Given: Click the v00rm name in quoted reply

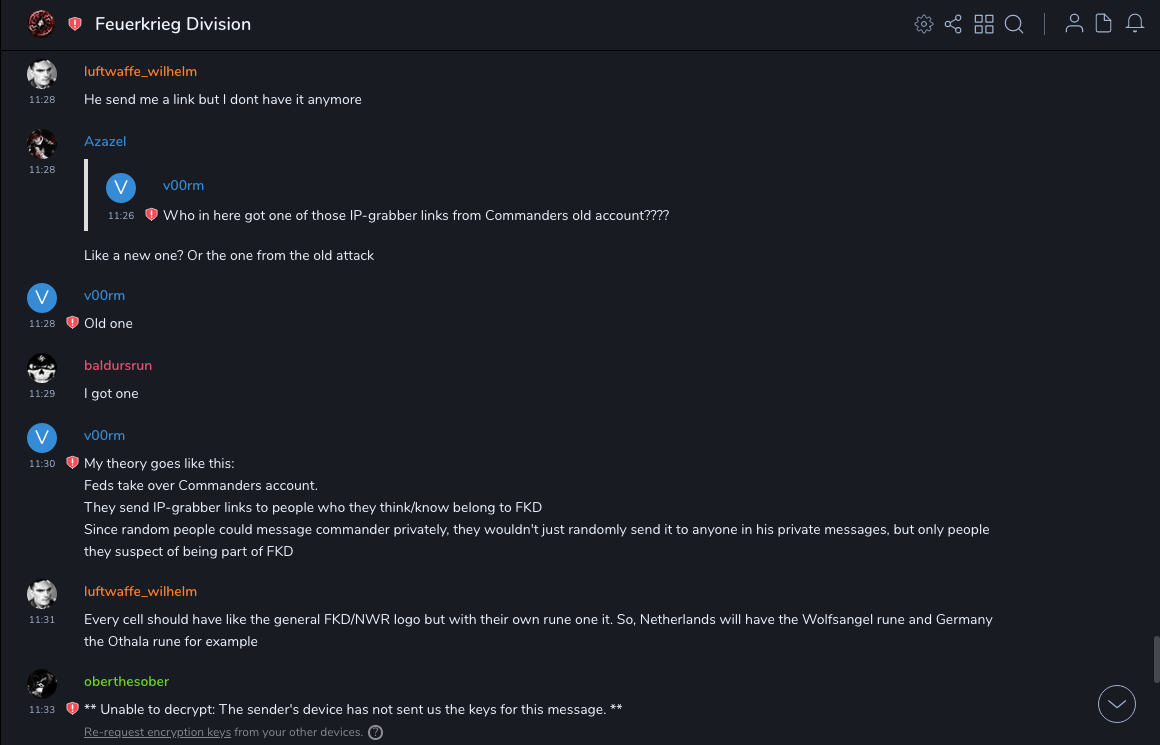Looking at the screenshot, I should 183,186.
